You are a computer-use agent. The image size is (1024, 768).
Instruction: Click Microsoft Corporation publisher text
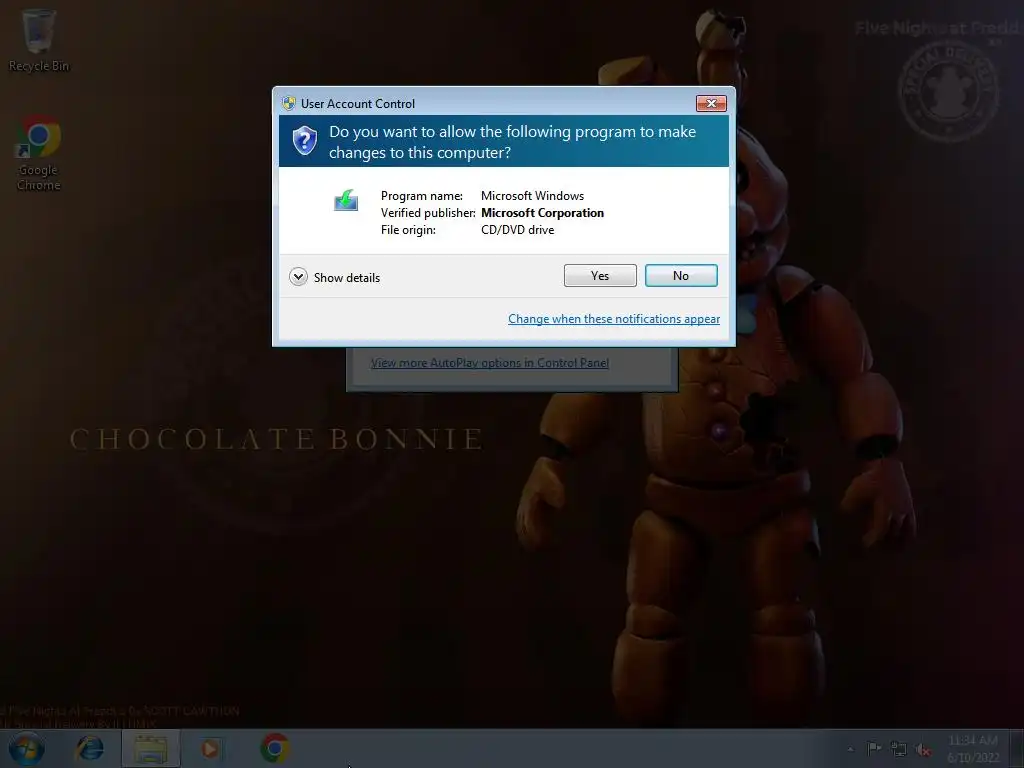543,213
